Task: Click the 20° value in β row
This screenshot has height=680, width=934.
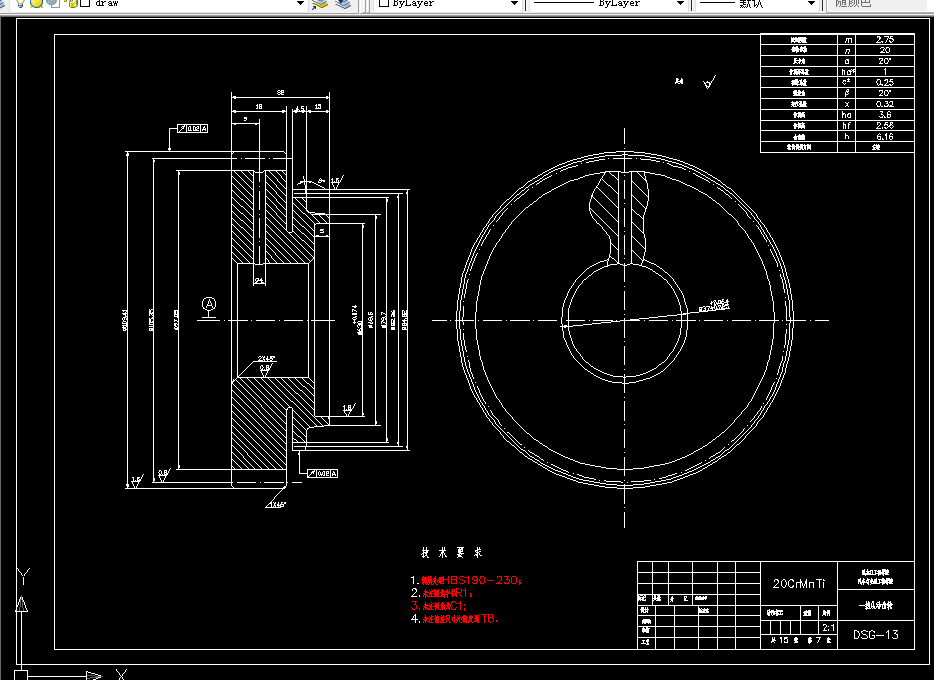Action: (885, 93)
